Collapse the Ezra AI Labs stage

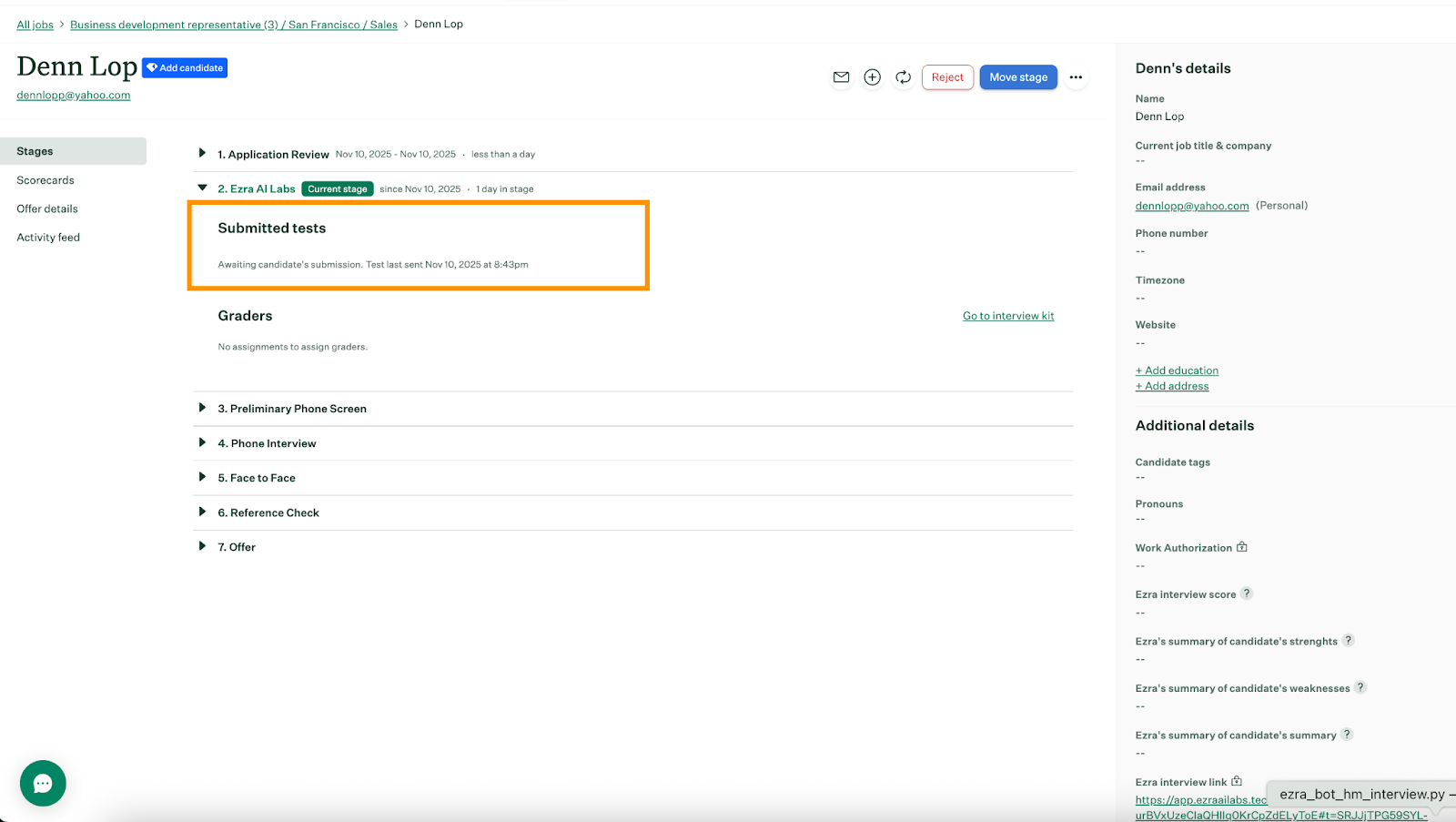pos(202,188)
